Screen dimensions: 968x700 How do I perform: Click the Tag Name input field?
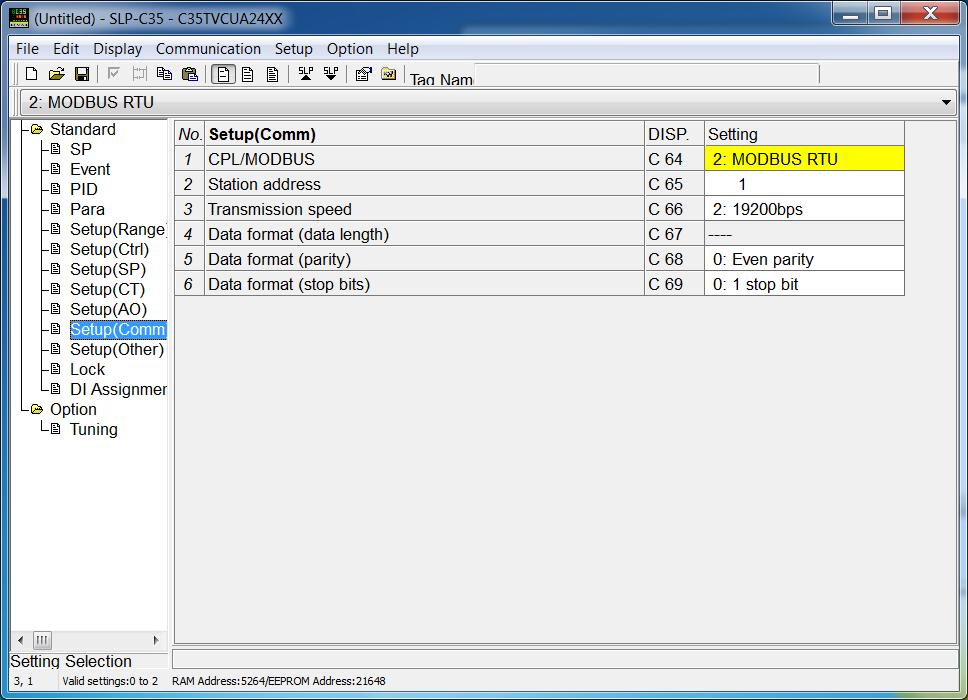(x=646, y=74)
